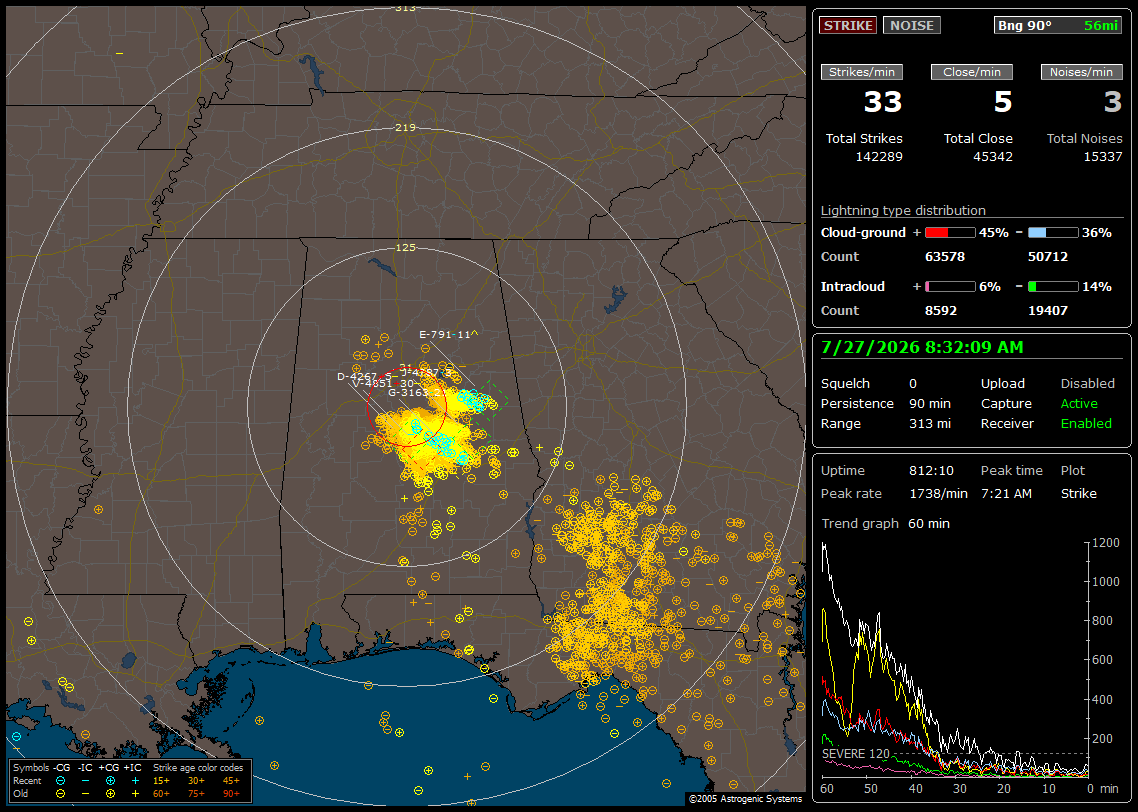Image resolution: width=1138 pixels, height=812 pixels.
Task: Click the 30+ strike age color code
Action: point(196,781)
